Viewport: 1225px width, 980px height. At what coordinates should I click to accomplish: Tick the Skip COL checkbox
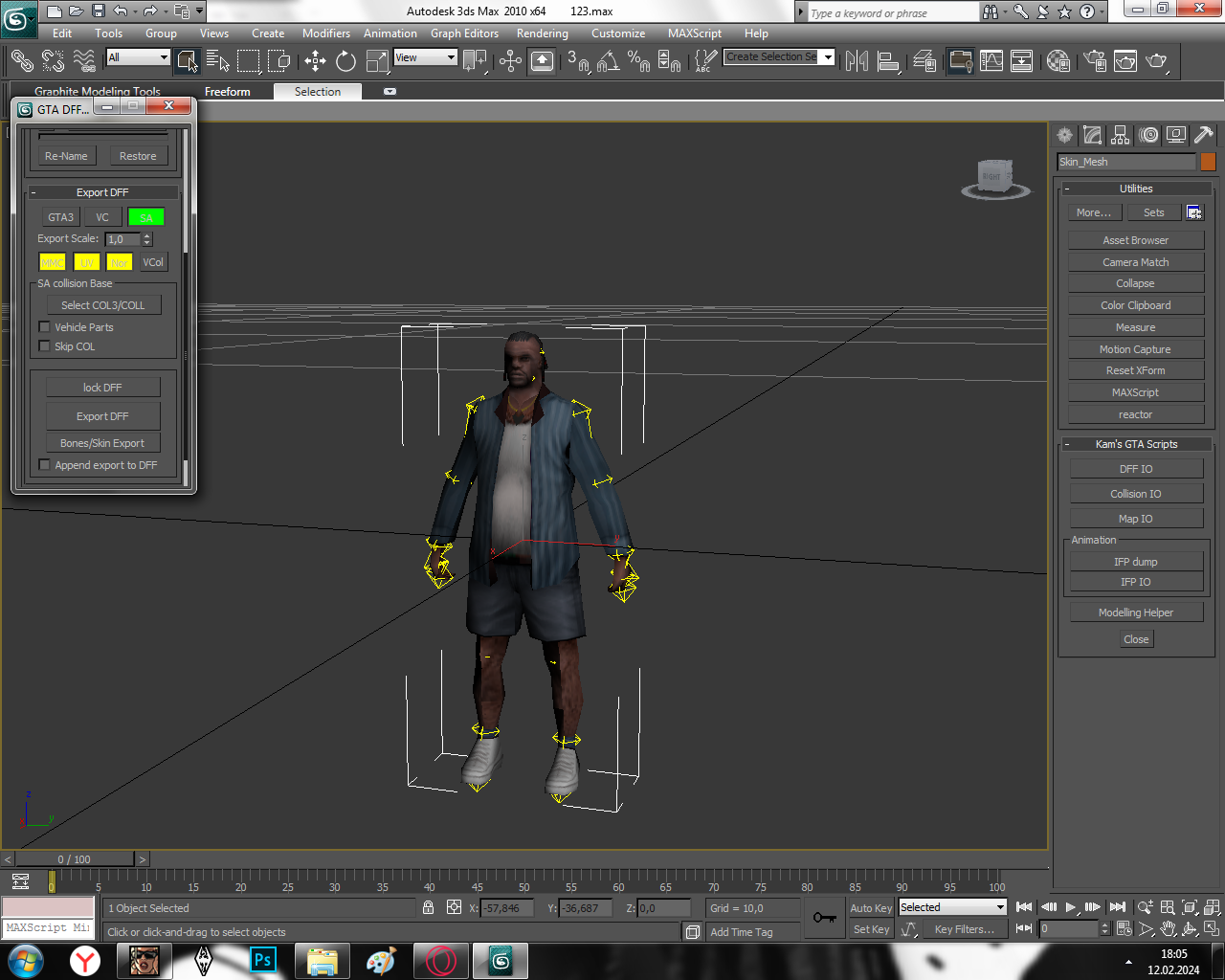tap(44, 346)
